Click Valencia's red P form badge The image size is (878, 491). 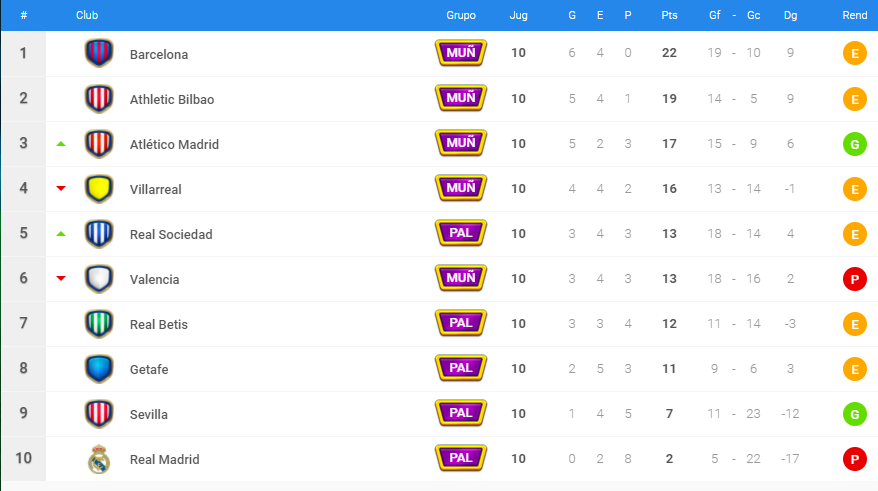pos(854,279)
